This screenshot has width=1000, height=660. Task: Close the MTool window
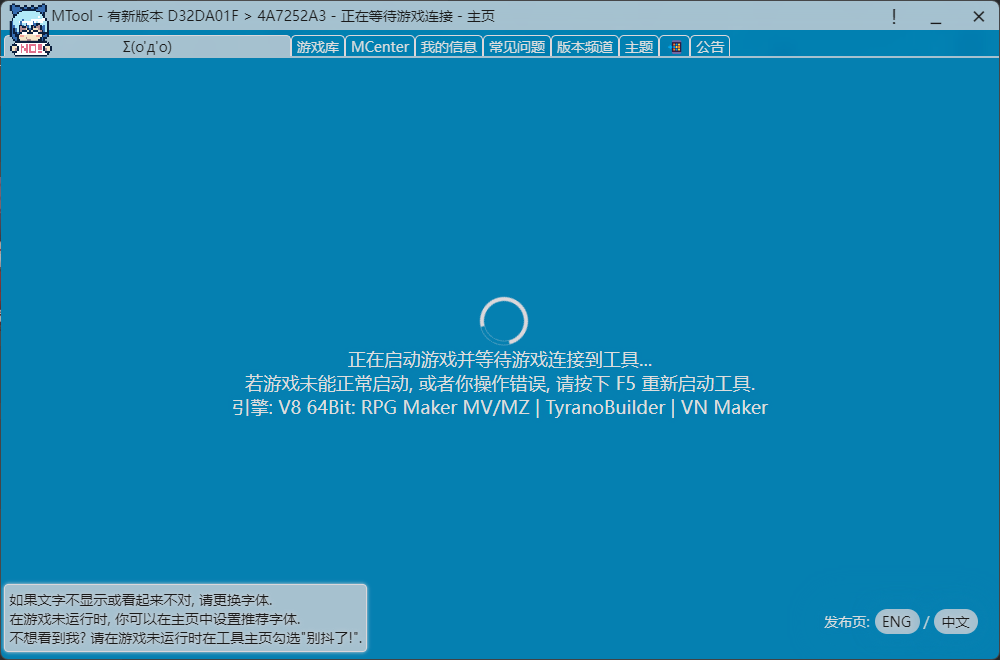coord(978,17)
